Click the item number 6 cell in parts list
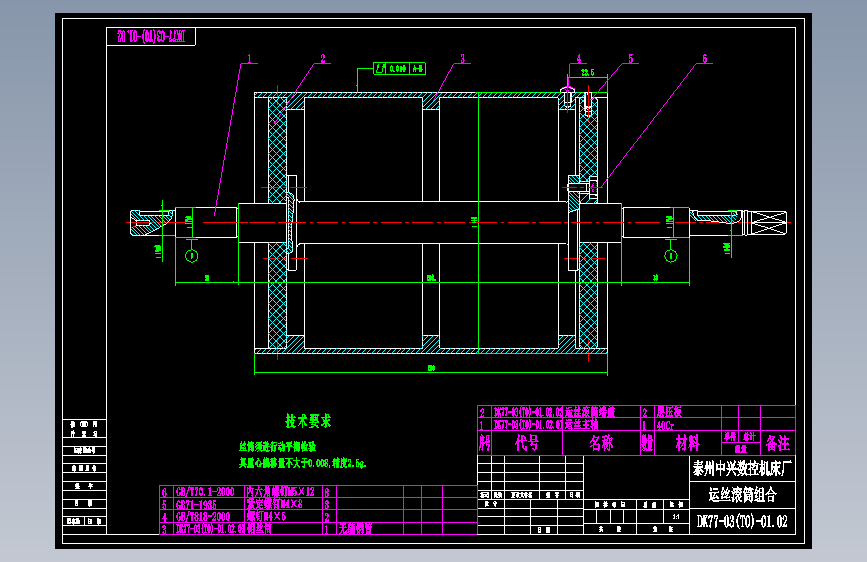 pos(164,492)
